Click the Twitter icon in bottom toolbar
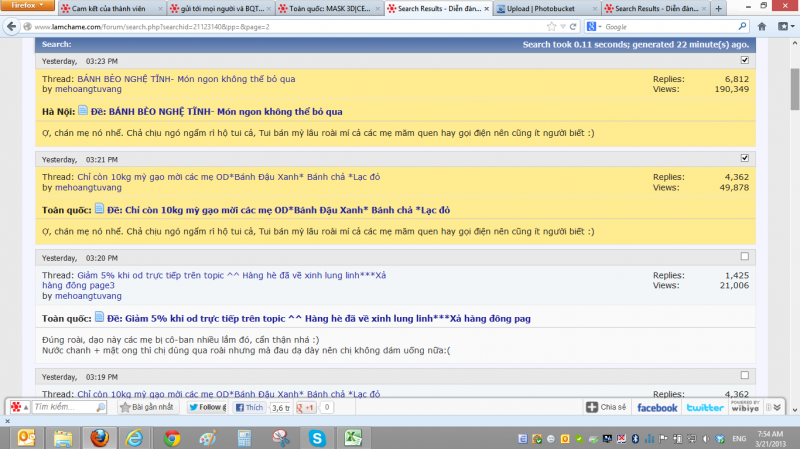The width and height of the screenshot is (800, 449). click(704, 408)
